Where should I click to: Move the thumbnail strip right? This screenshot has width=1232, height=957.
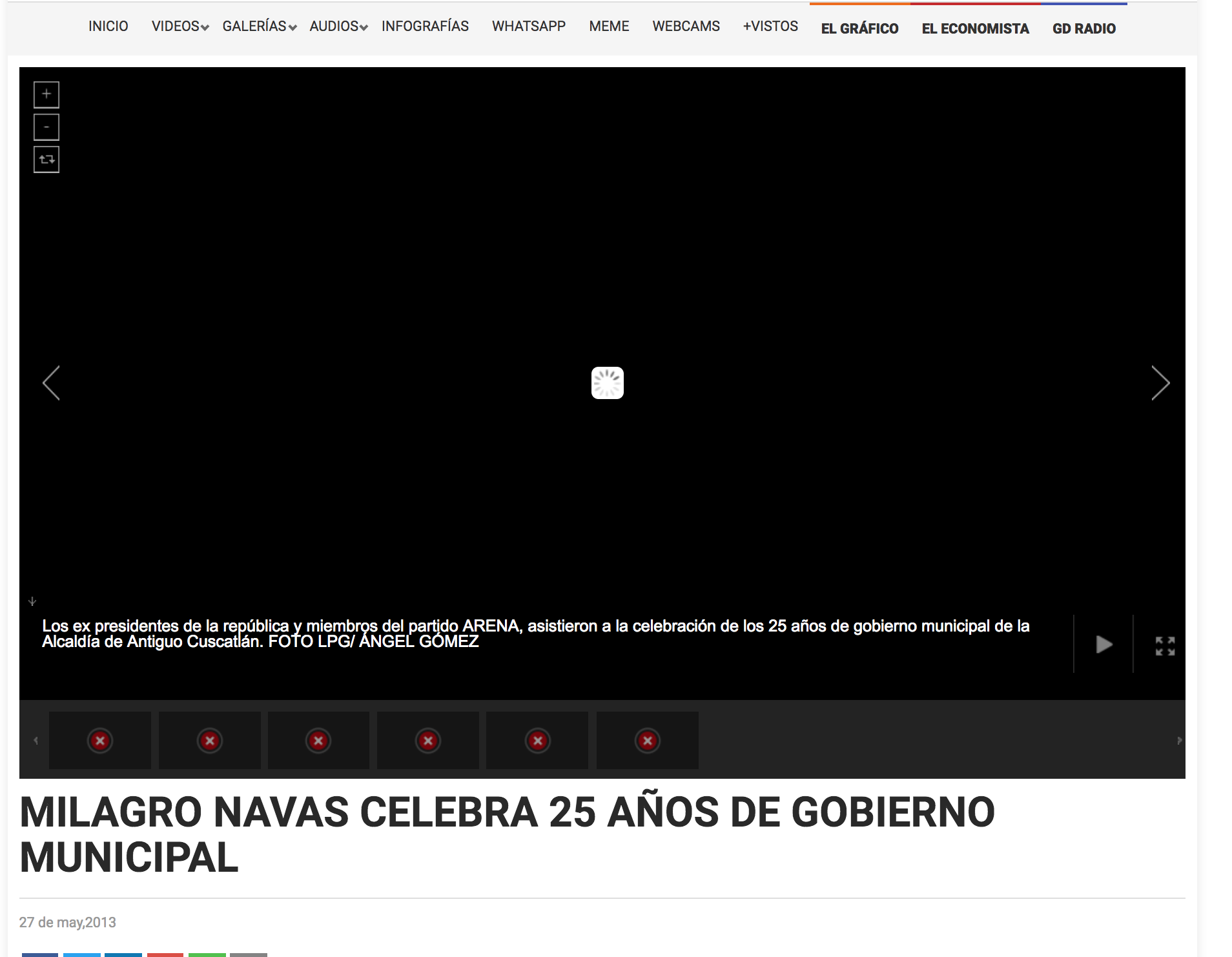[1179, 740]
